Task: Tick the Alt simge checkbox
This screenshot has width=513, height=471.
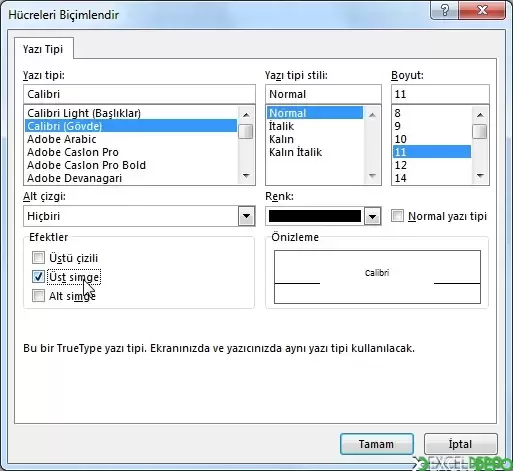Action: tap(38, 296)
